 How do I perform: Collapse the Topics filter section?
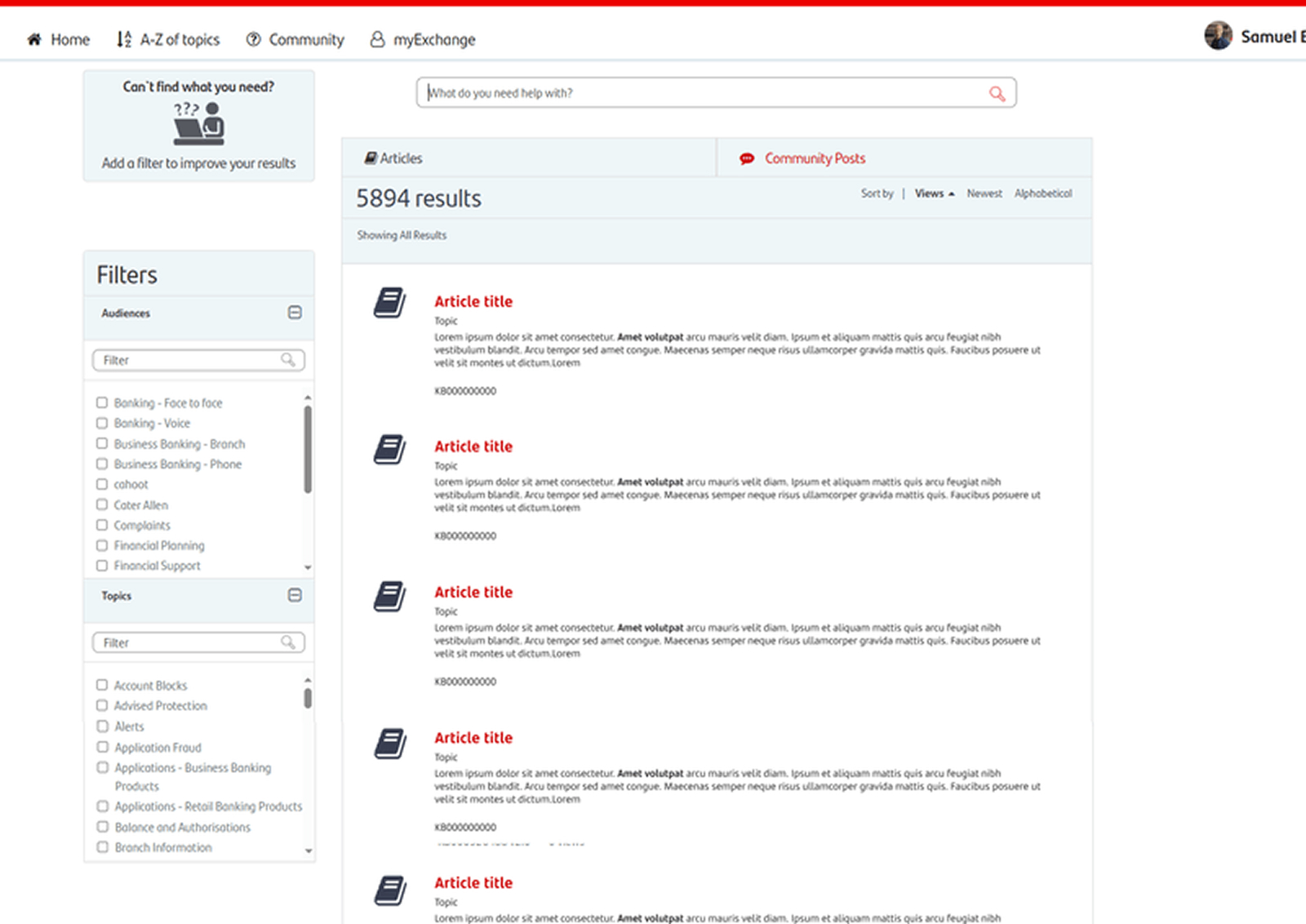295,595
